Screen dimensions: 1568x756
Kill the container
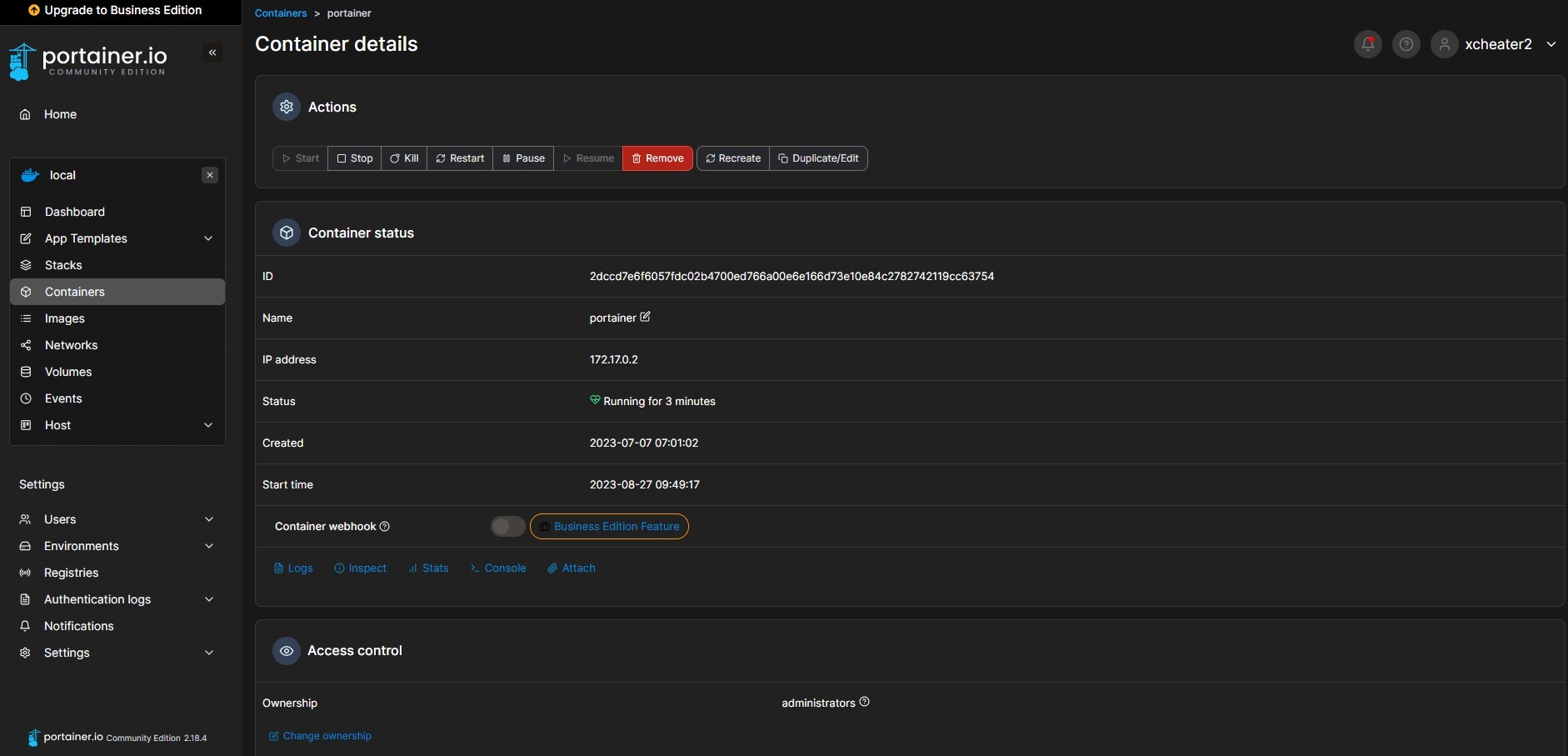(x=404, y=158)
